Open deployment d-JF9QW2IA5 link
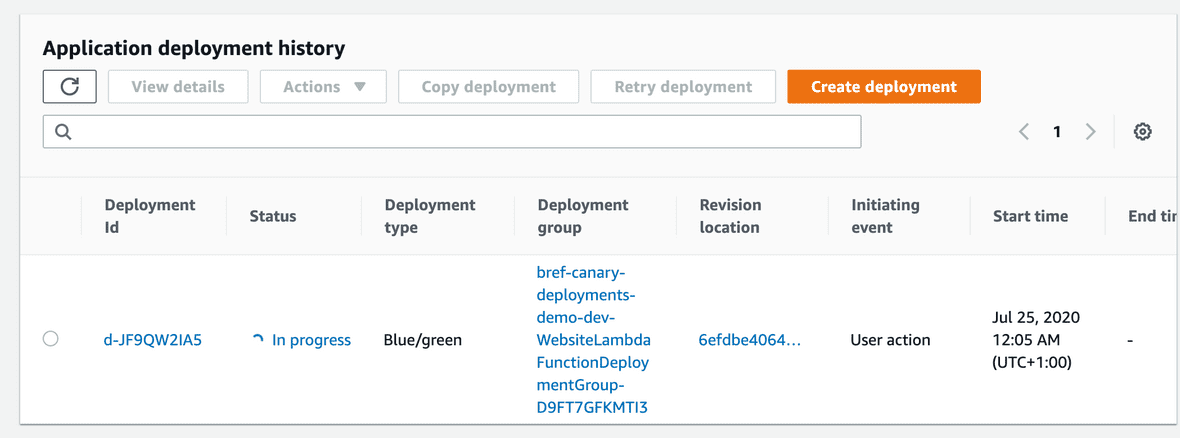This screenshot has height=438, width=1180. [153, 340]
